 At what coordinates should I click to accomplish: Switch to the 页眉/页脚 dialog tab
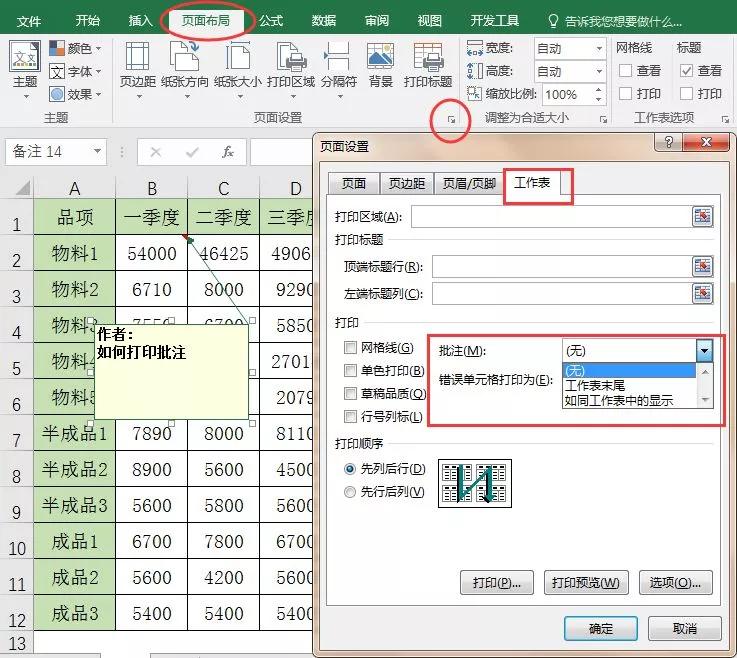(469, 183)
